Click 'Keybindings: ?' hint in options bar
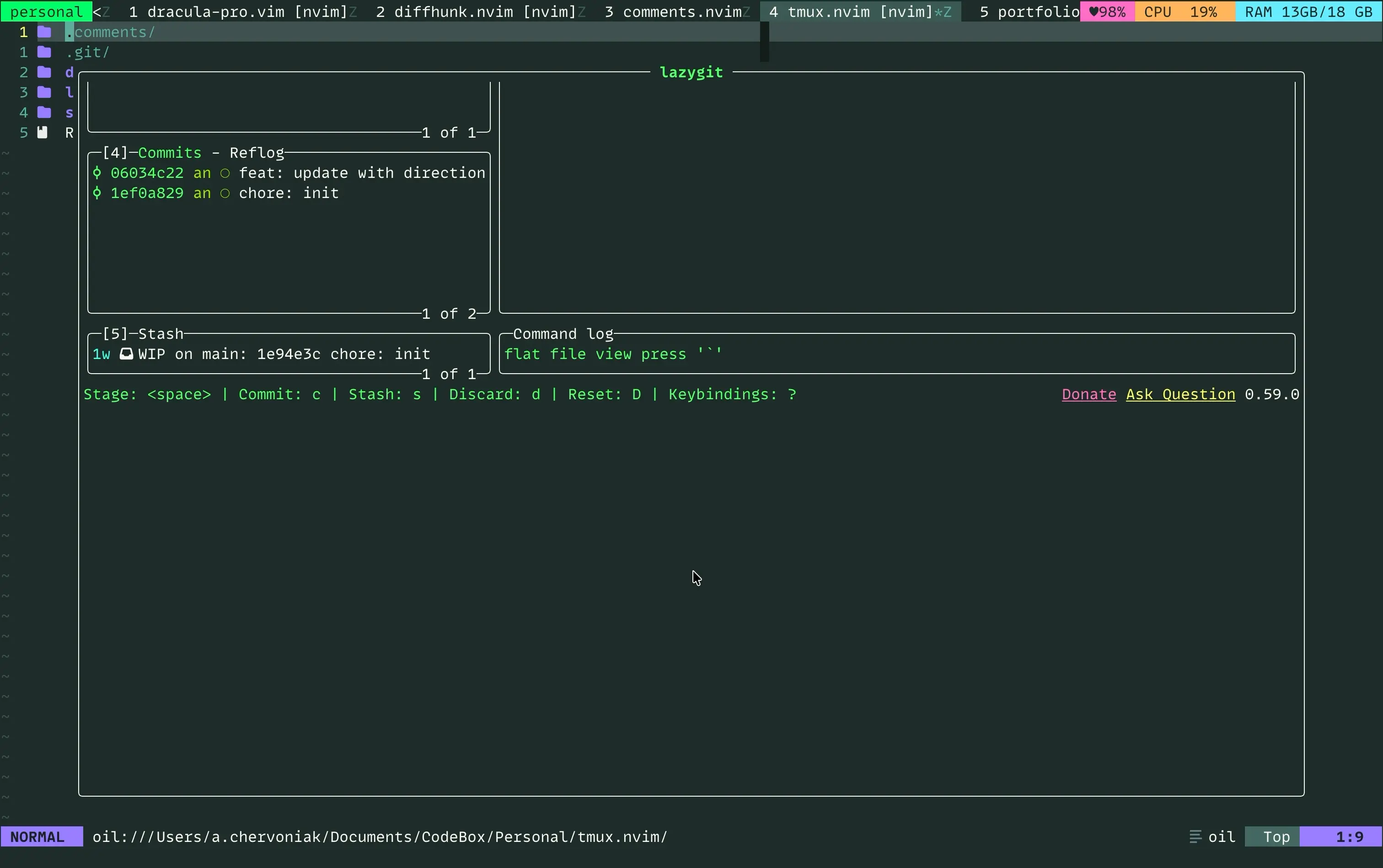 click(x=733, y=394)
